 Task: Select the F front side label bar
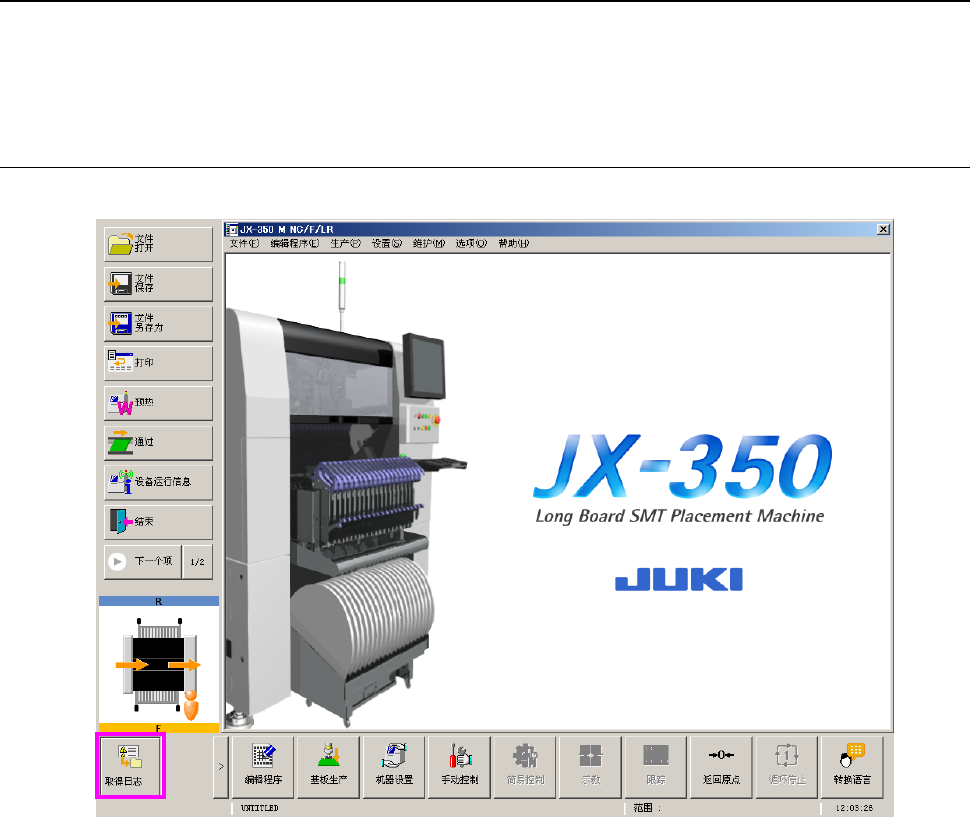[x=159, y=728]
